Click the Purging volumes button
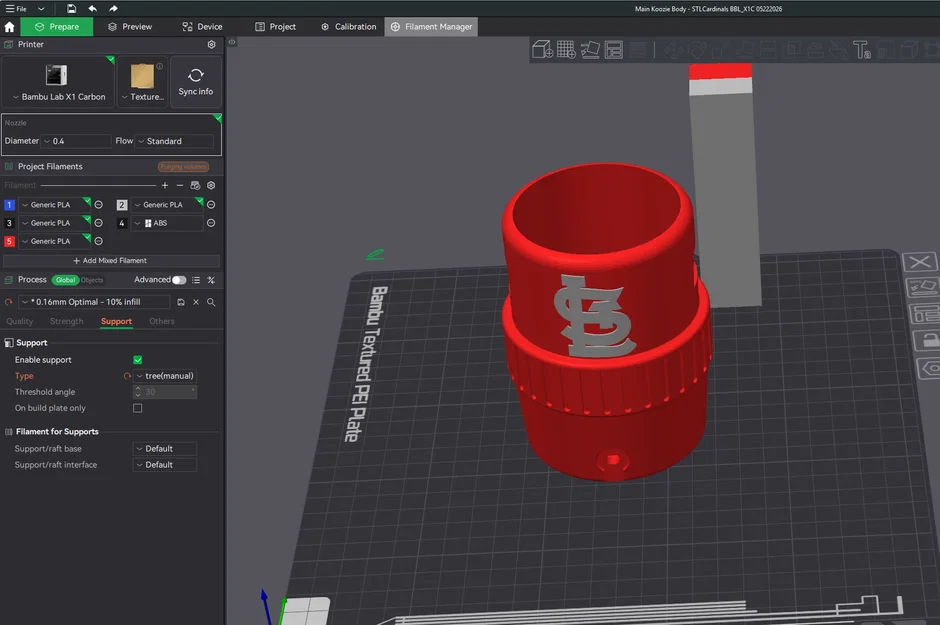The height and width of the screenshot is (625, 940). pyautogui.click(x=183, y=167)
